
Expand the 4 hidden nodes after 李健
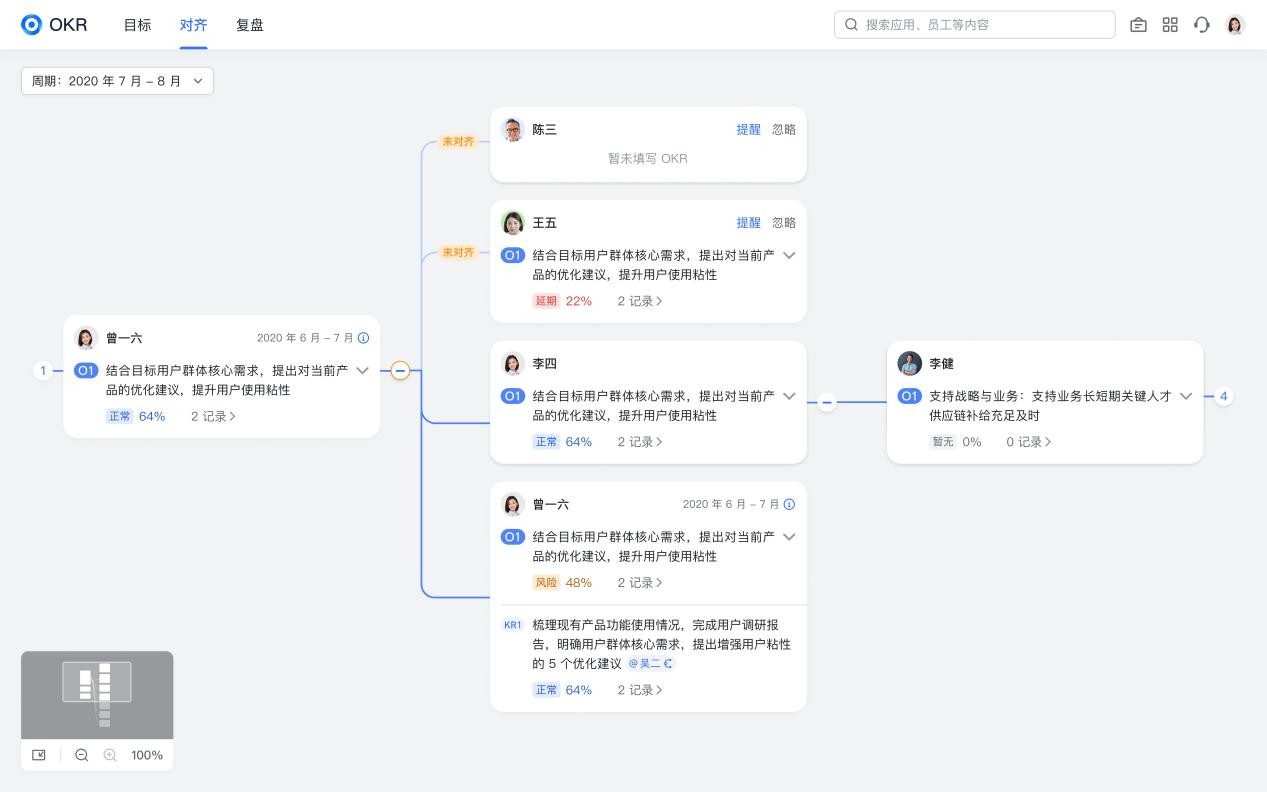[1223, 396]
